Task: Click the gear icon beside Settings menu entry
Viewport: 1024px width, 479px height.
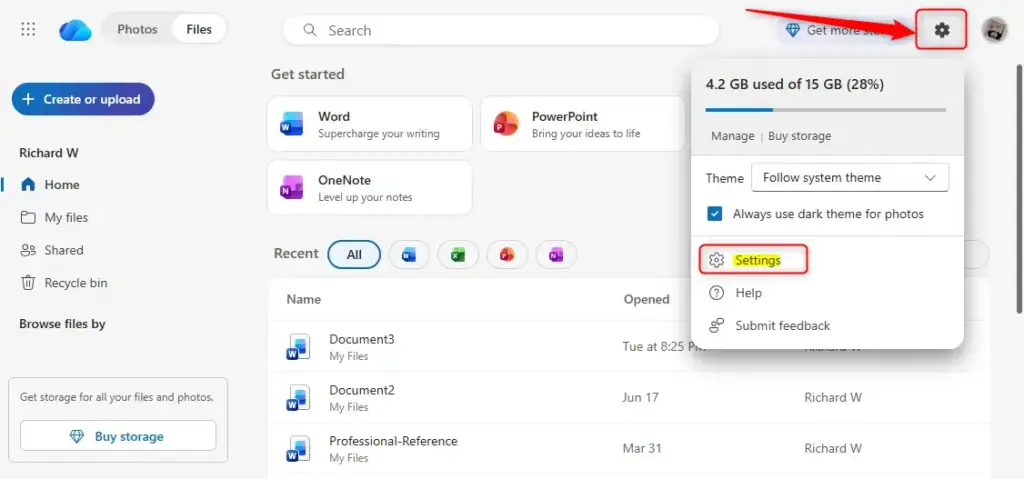Action: pos(716,260)
